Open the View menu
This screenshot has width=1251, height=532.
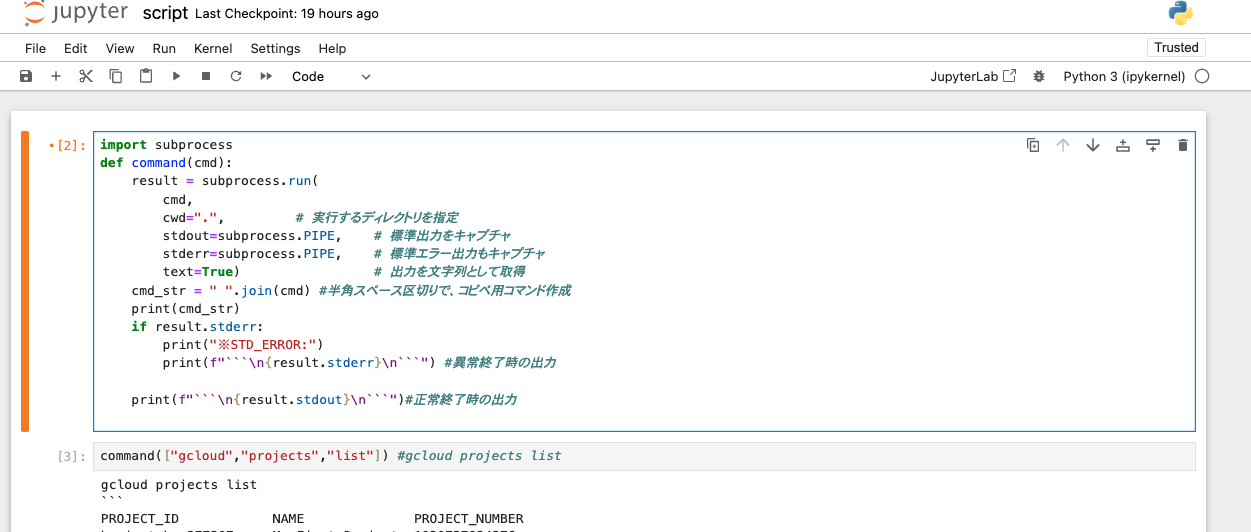click(x=120, y=48)
